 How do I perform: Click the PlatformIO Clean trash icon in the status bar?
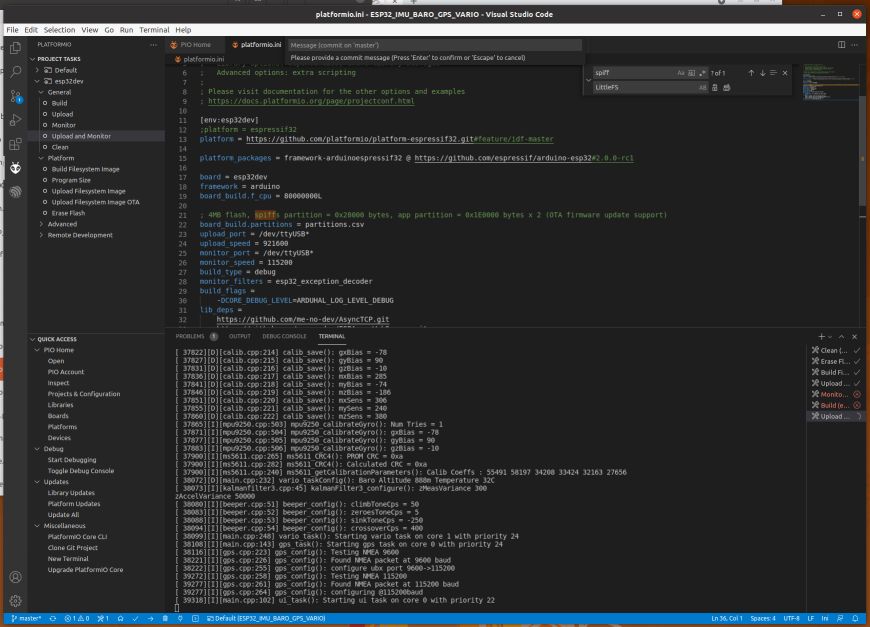click(165, 618)
